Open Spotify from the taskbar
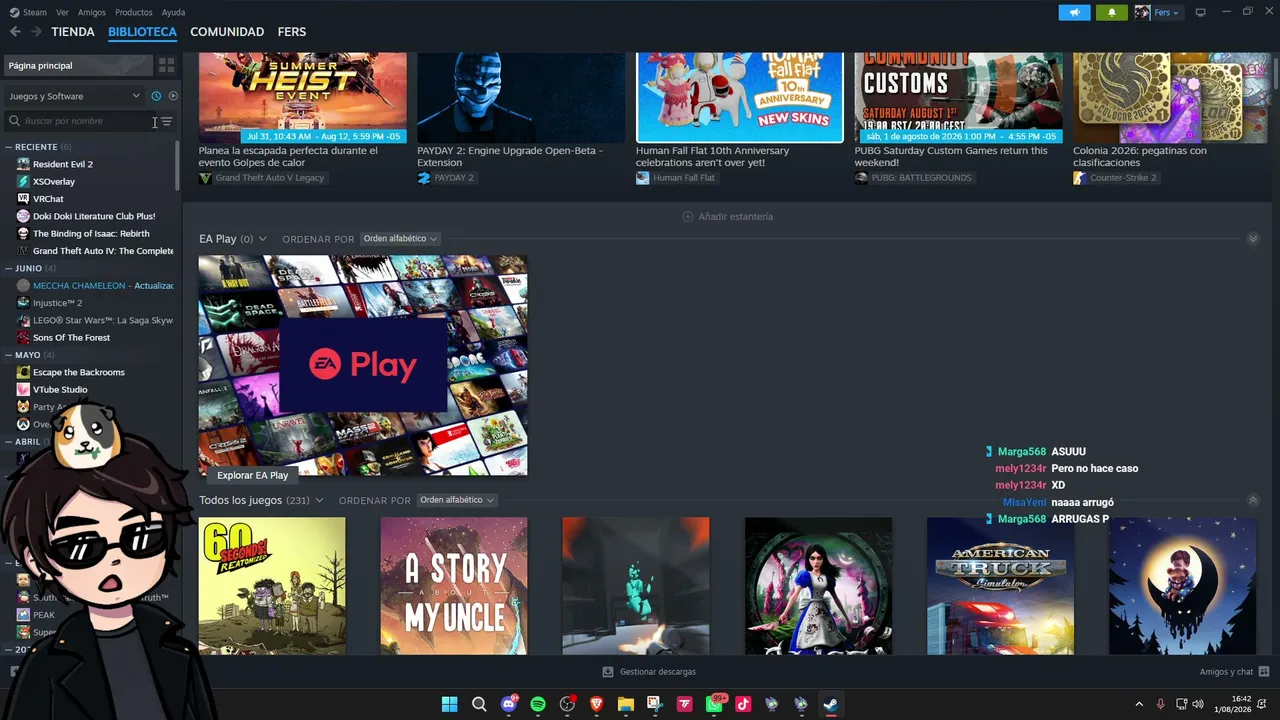Viewport: 1280px width, 720px height. pos(538,704)
